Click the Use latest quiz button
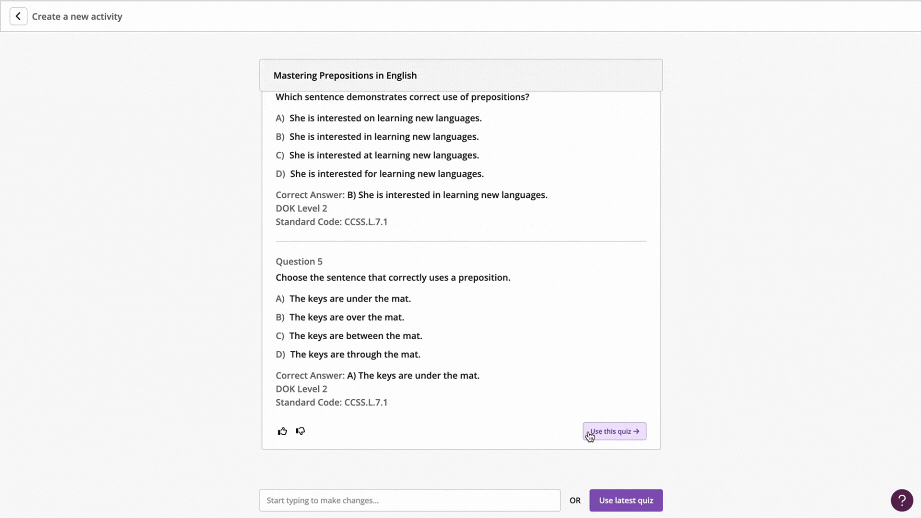This screenshot has height=518, width=921. coord(626,500)
